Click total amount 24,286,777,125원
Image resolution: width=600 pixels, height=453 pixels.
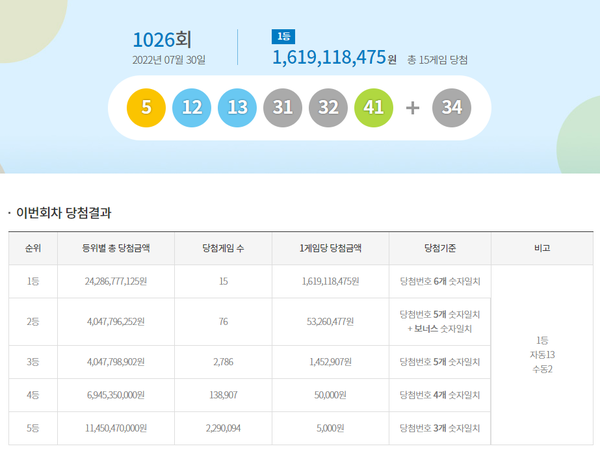[116, 281]
